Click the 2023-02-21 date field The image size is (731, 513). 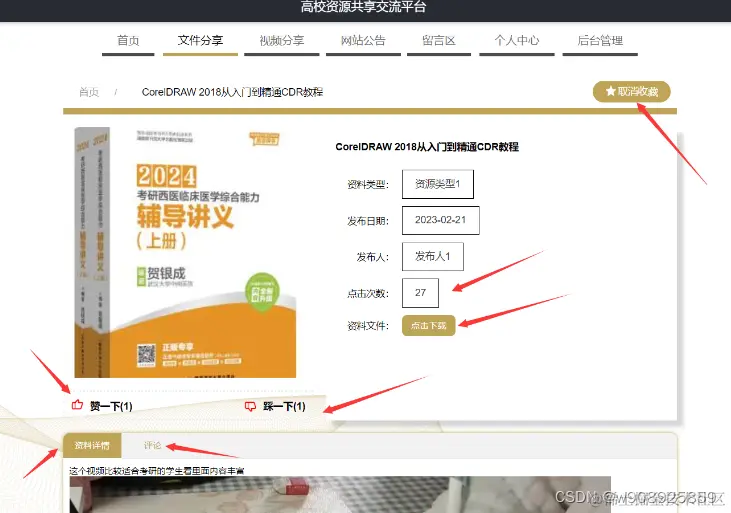coord(441,220)
